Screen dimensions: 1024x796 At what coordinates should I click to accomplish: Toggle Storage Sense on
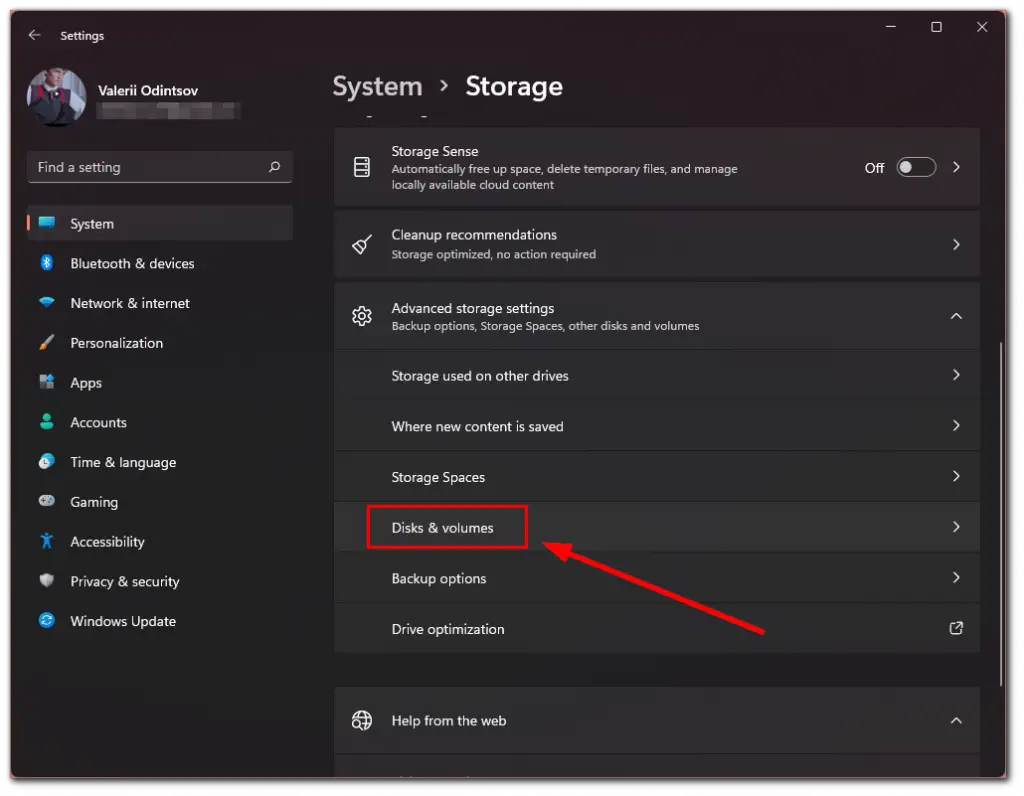click(x=915, y=167)
